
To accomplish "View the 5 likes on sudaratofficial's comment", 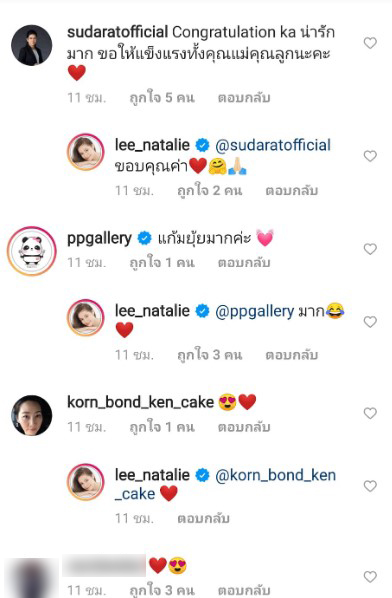I will tap(162, 98).
